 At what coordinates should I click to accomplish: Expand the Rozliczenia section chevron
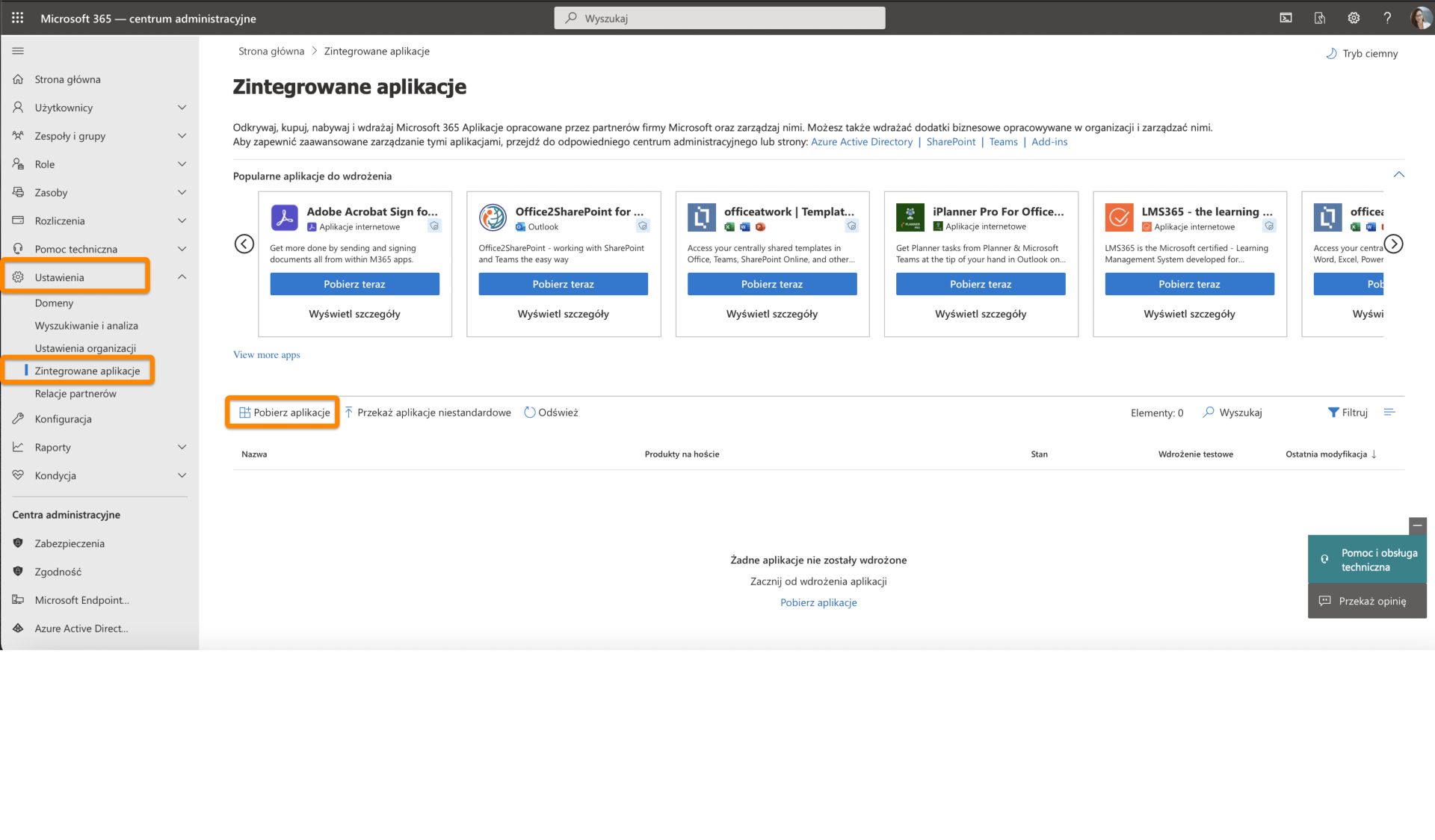click(182, 221)
